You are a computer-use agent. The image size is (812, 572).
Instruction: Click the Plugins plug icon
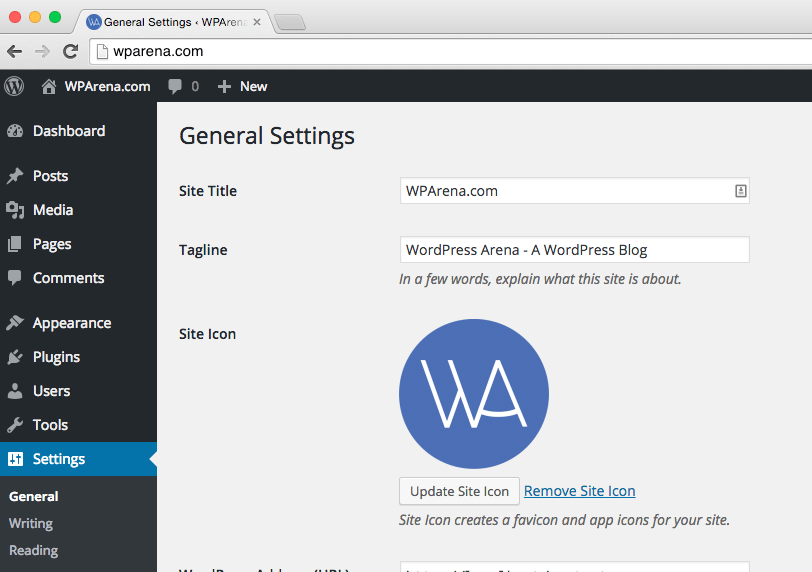[15, 357]
